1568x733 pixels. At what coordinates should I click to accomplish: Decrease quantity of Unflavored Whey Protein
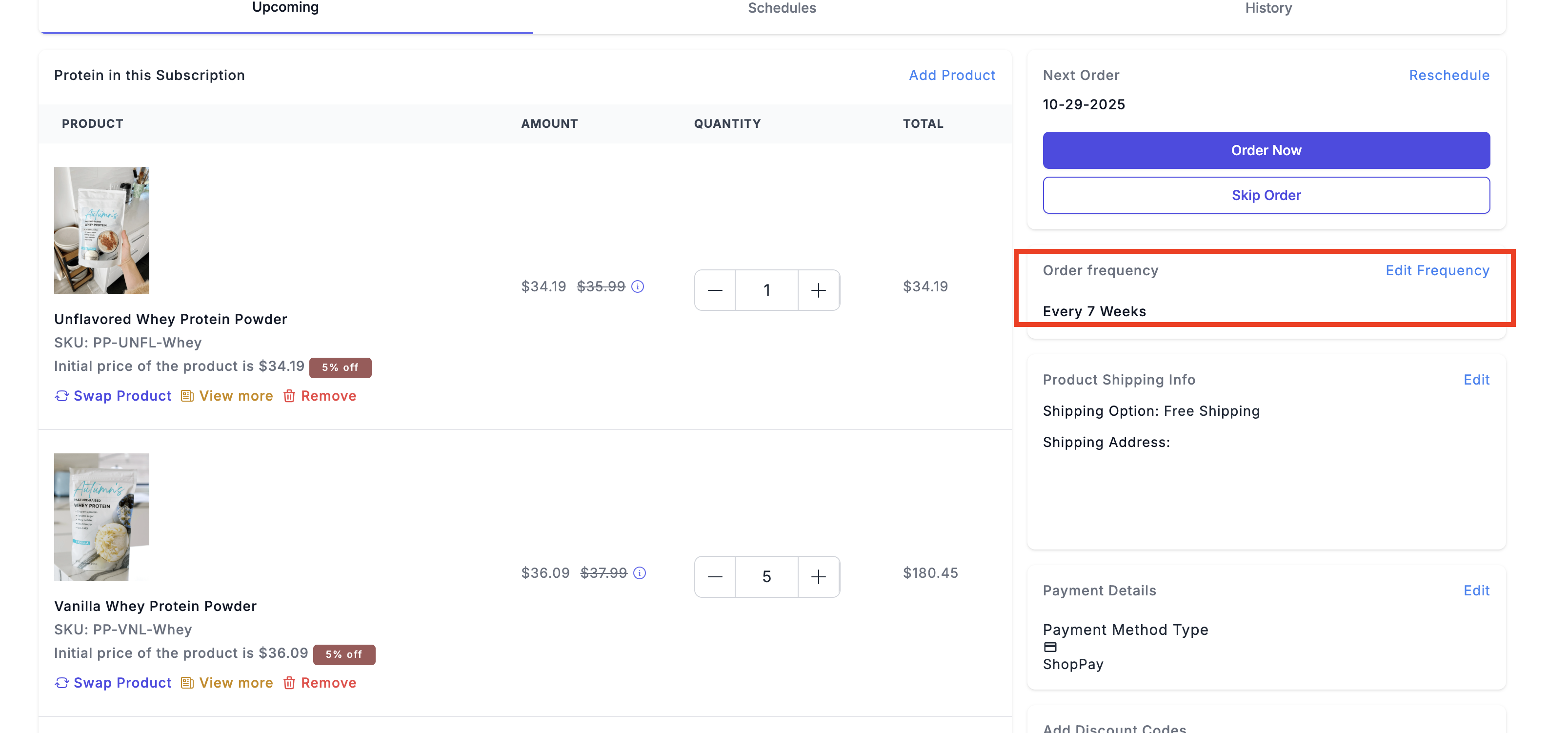pyautogui.click(x=715, y=290)
